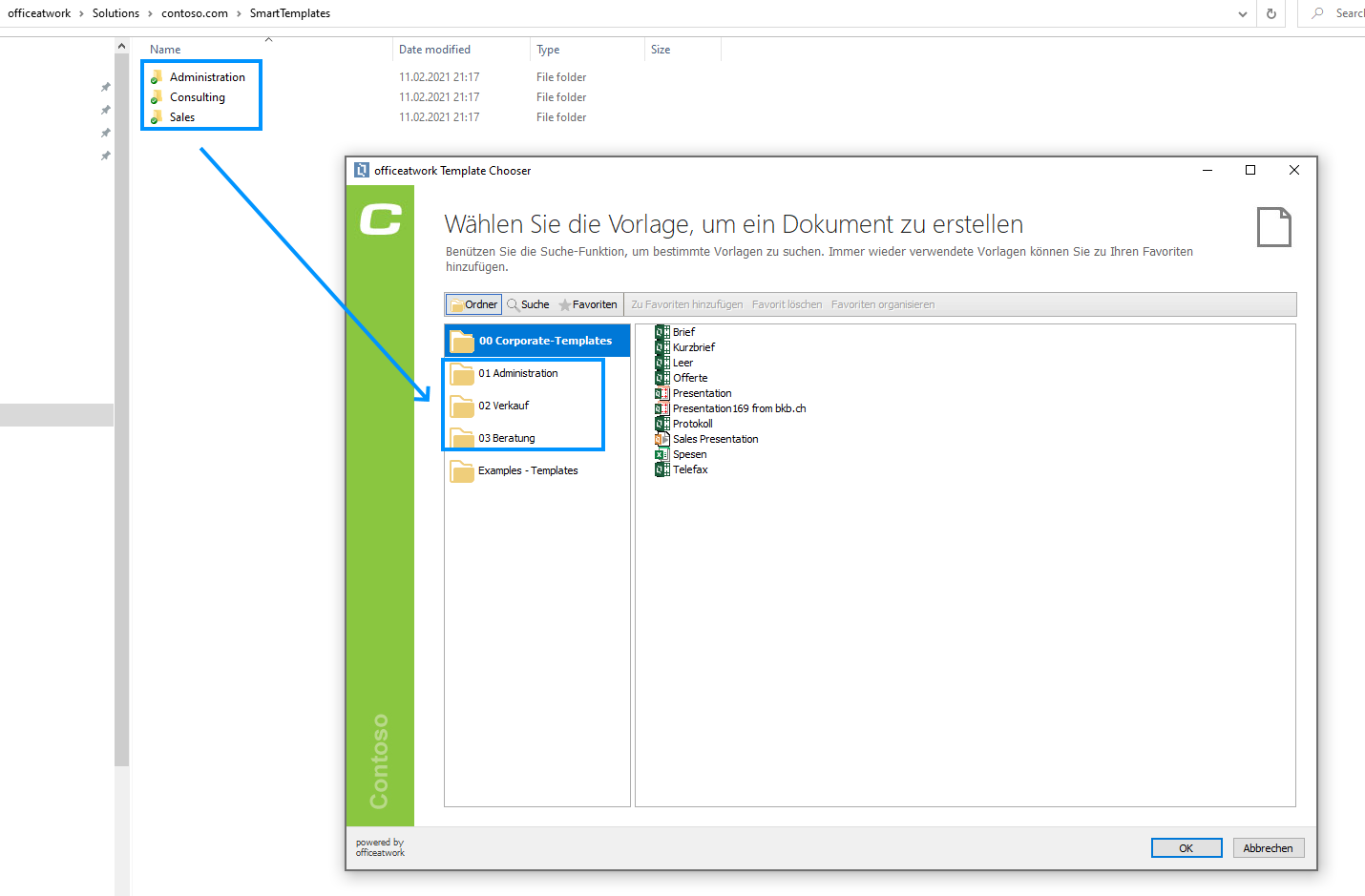Select the Protokoll file name
The width and height of the screenshot is (1365, 896).
693,424
